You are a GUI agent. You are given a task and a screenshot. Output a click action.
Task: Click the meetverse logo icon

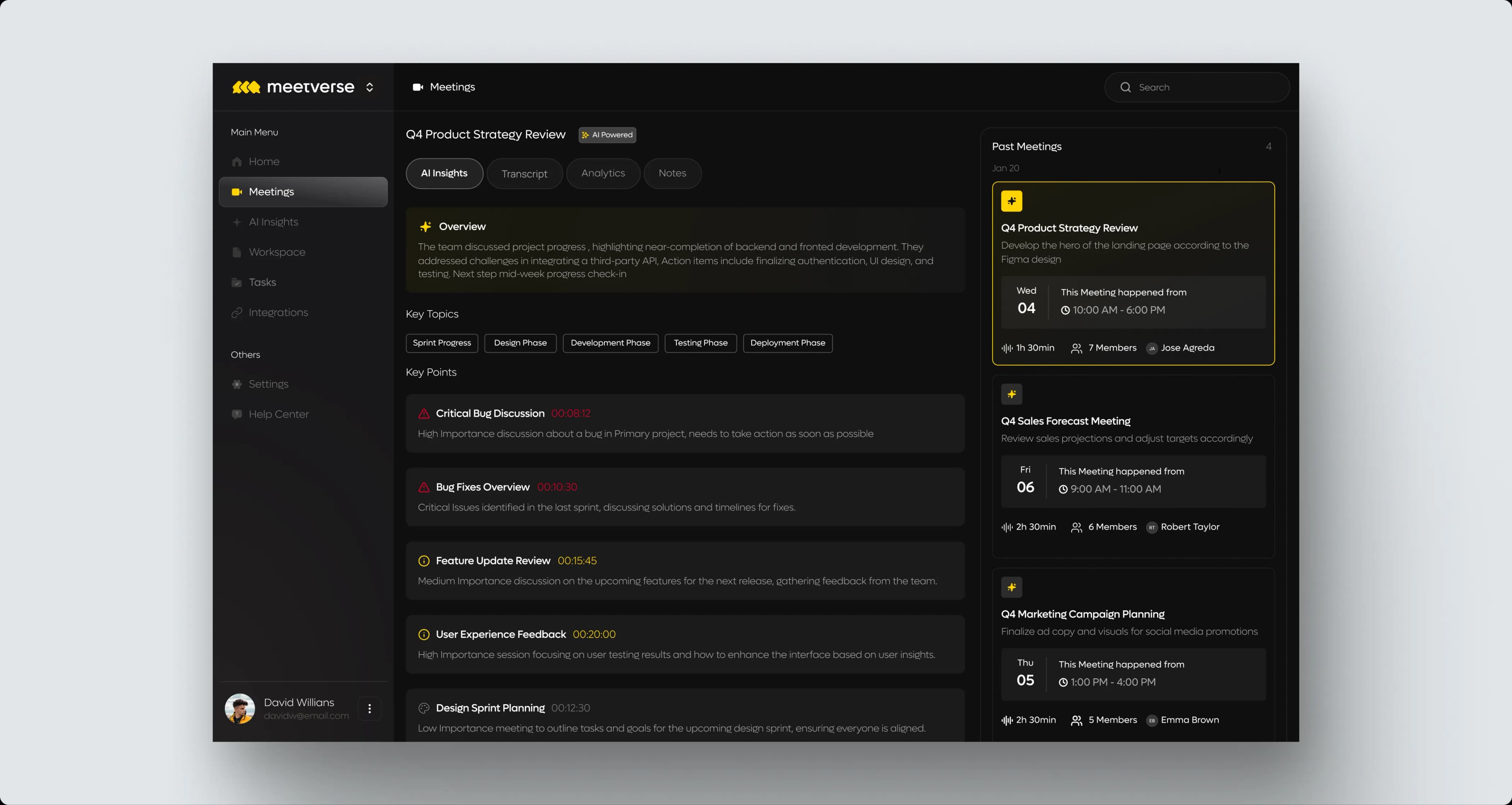[246, 87]
